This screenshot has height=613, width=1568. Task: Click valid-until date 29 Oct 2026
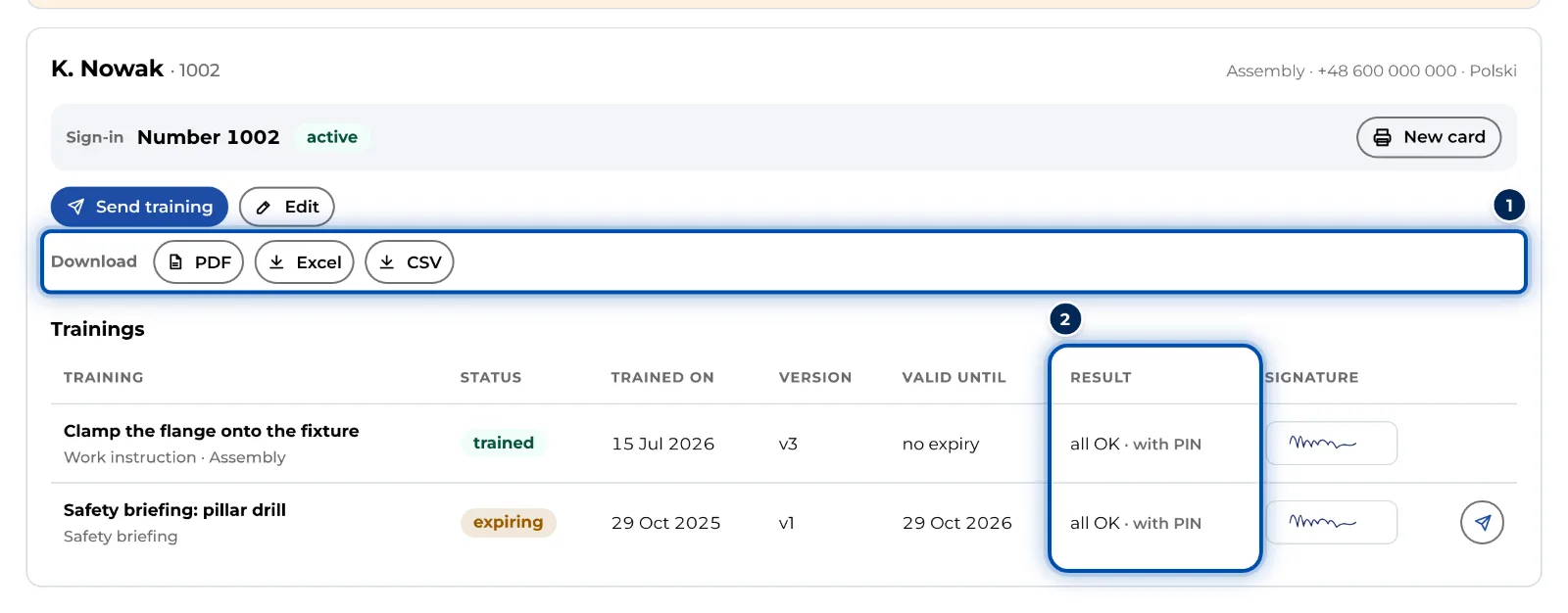click(957, 523)
